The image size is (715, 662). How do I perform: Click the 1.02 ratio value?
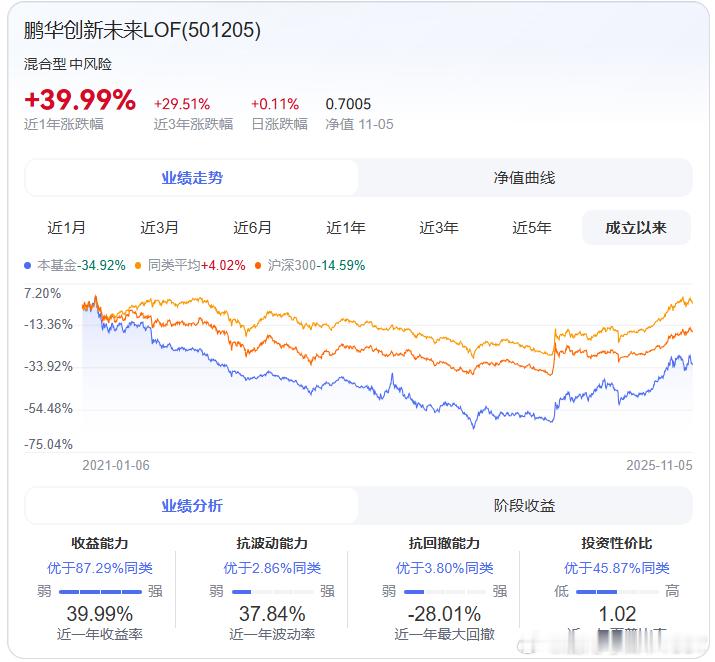(x=617, y=614)
